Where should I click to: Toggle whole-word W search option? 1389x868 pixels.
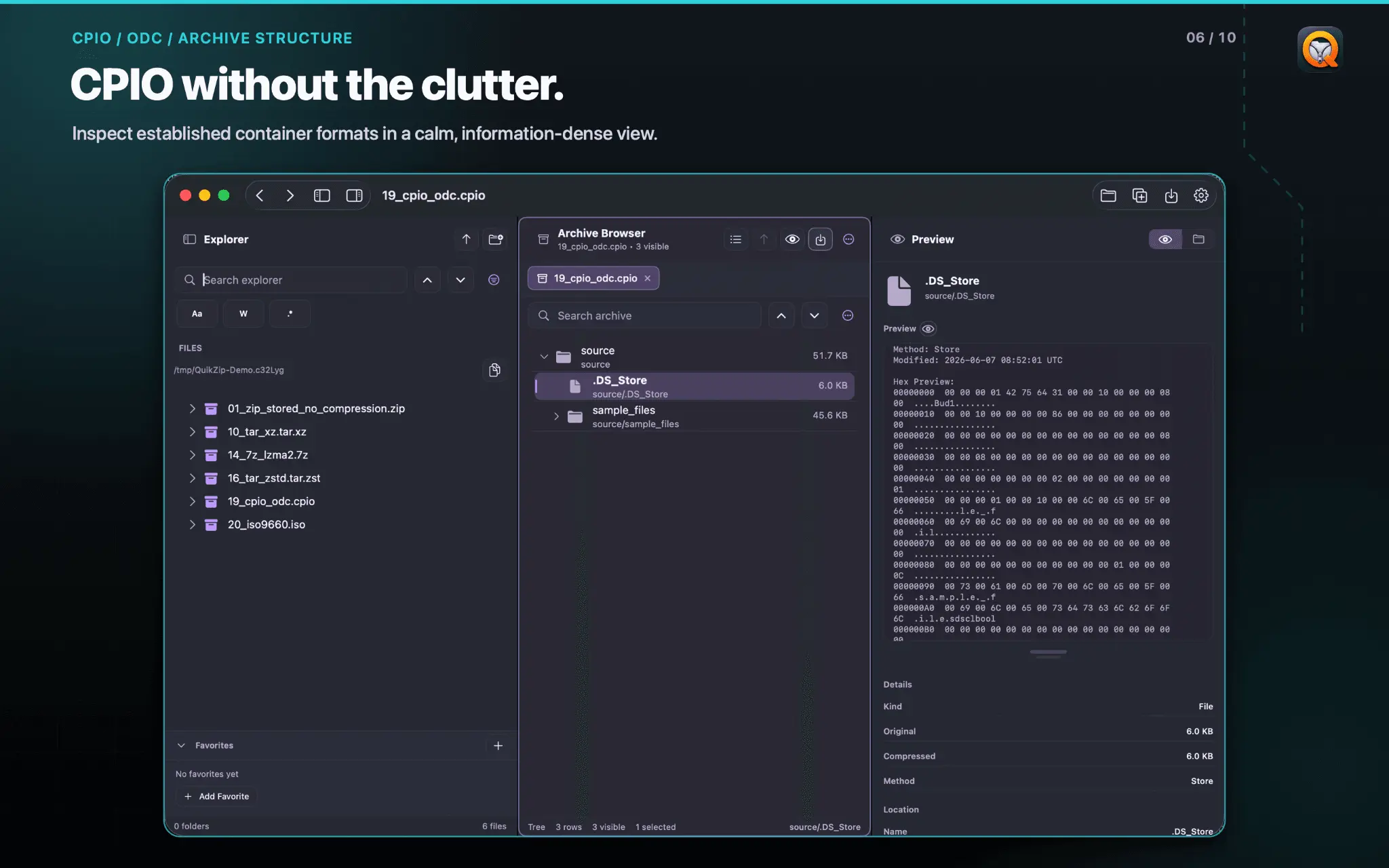click(243, 314)
